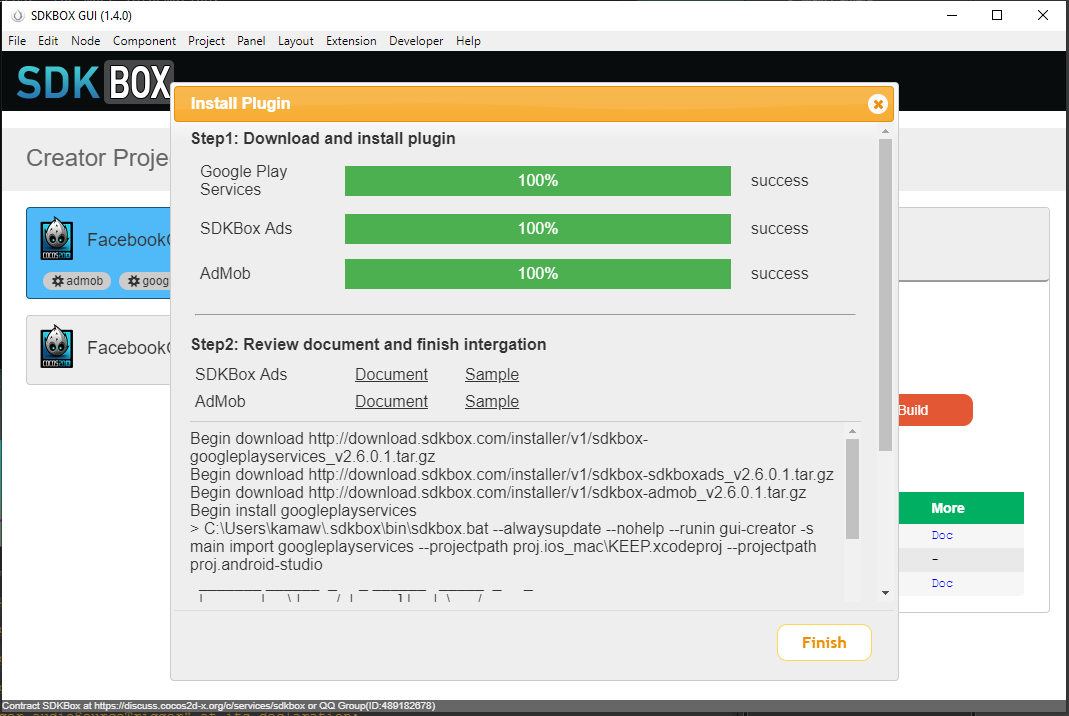
Task: Click the 'Step1: Download and install plugin' heading
Action: tap(323, 138)
